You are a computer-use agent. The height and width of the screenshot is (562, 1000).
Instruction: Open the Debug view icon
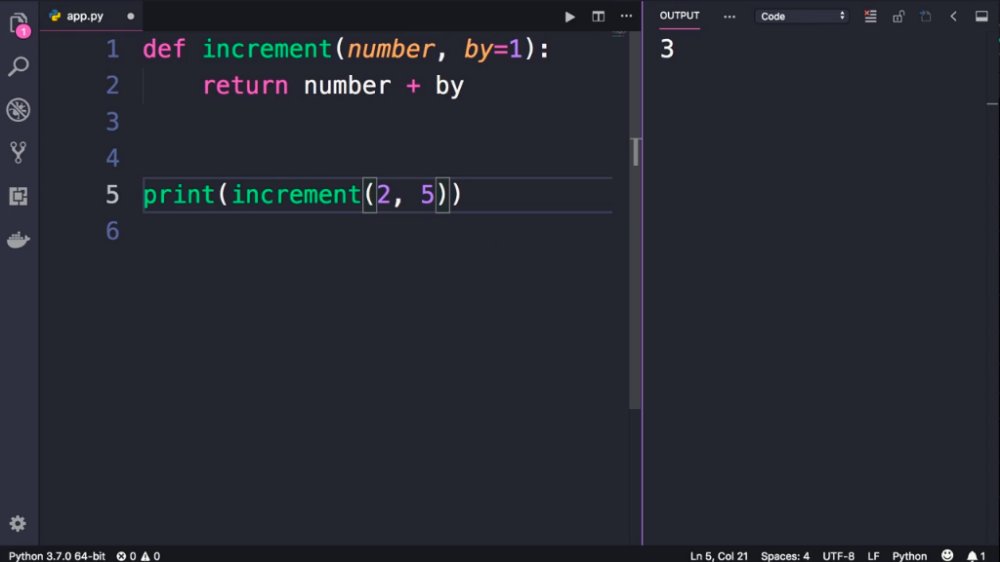click(18, 110)
